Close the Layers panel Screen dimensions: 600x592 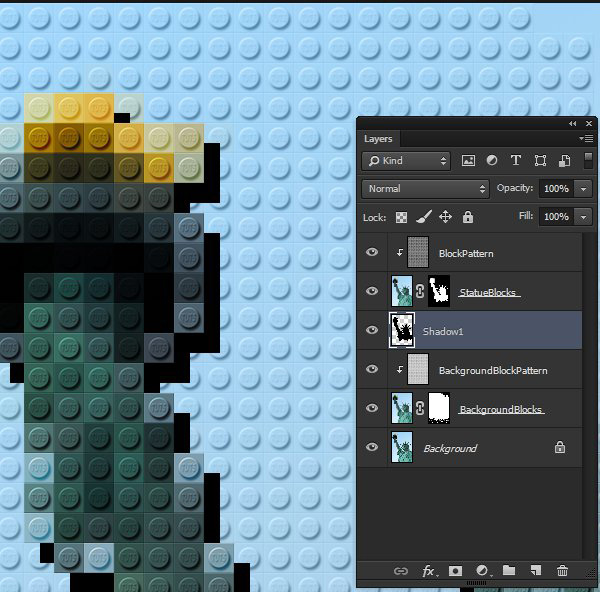[x=589, y=123]
